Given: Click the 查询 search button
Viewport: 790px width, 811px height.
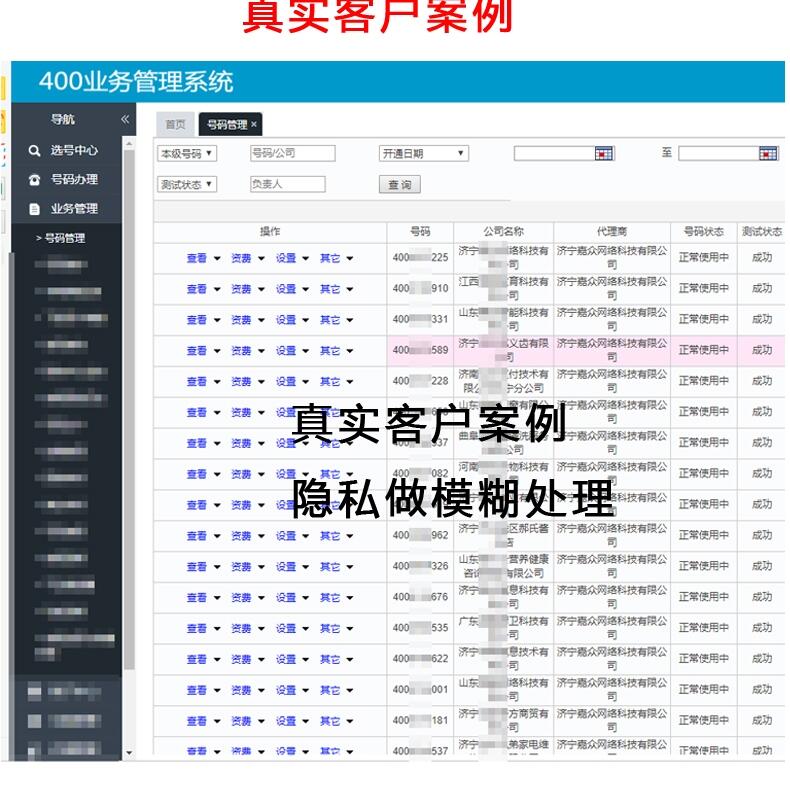Looking at the screenshot, I should tap(399, 185).
